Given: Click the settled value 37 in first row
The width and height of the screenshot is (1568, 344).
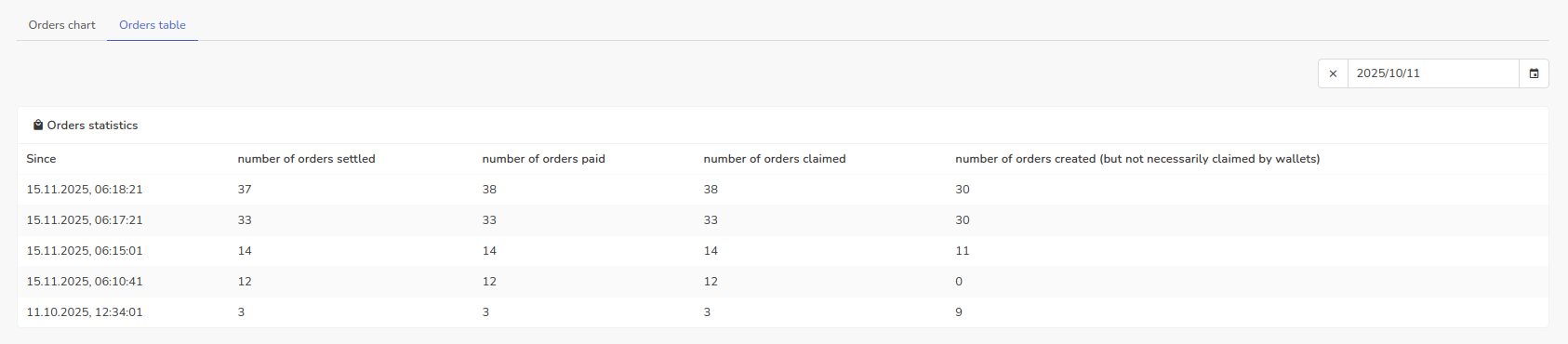Looking at the screenshot, I should click(x=245, y=189).
